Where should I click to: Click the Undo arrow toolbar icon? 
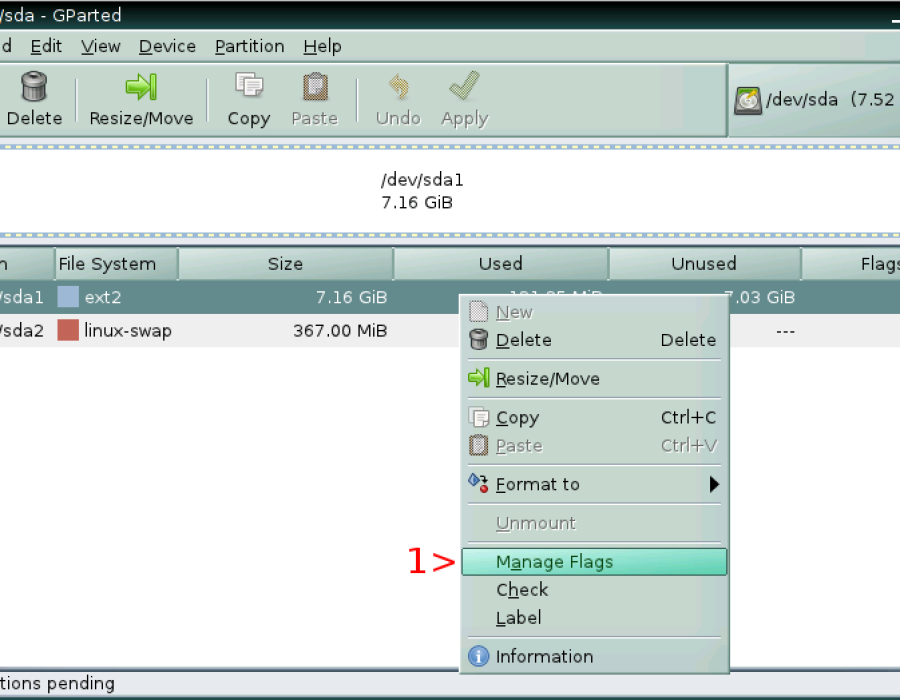[398, 87]
